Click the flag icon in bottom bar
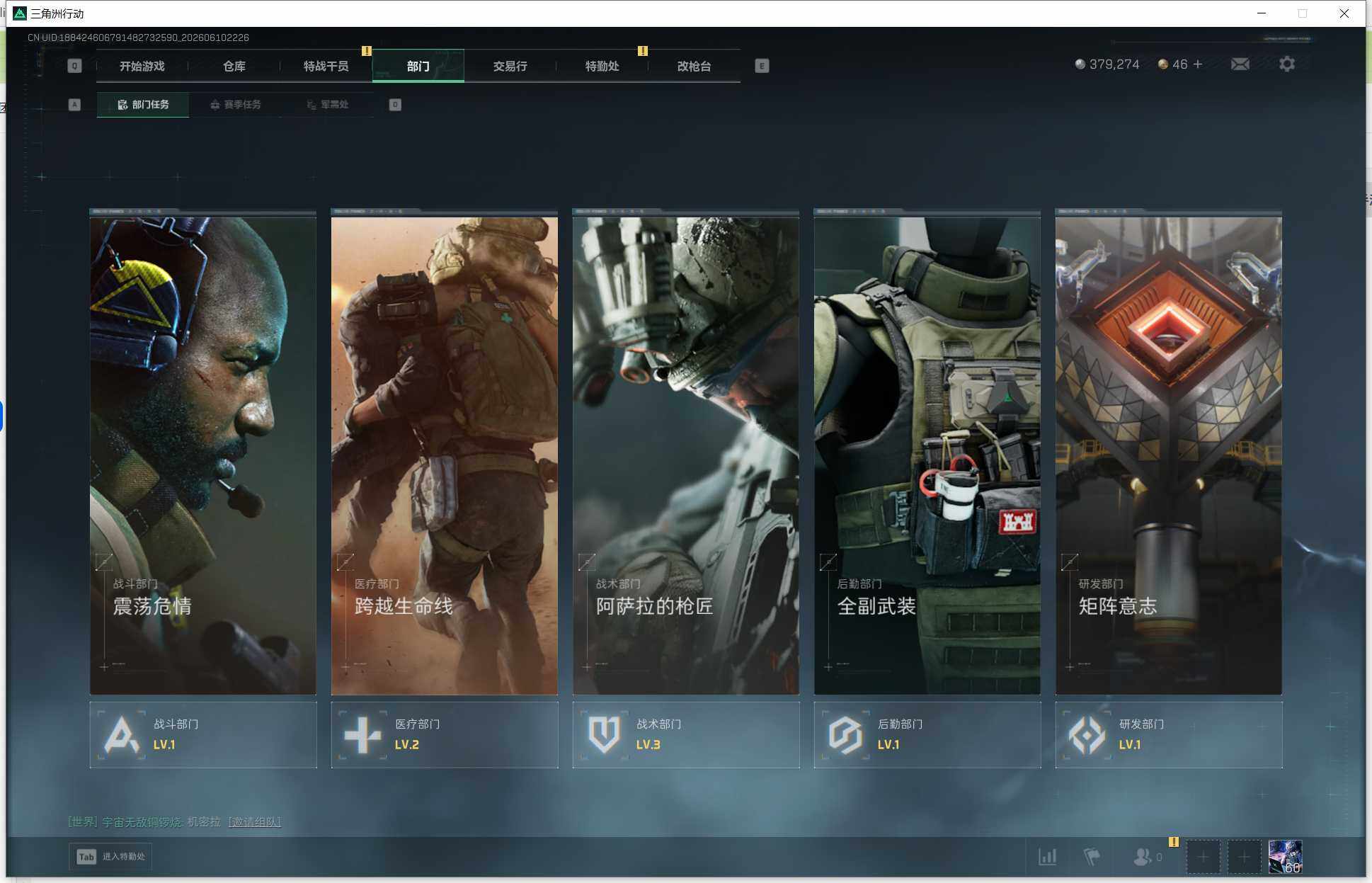1372x883 pixels. coord(1092,857)
